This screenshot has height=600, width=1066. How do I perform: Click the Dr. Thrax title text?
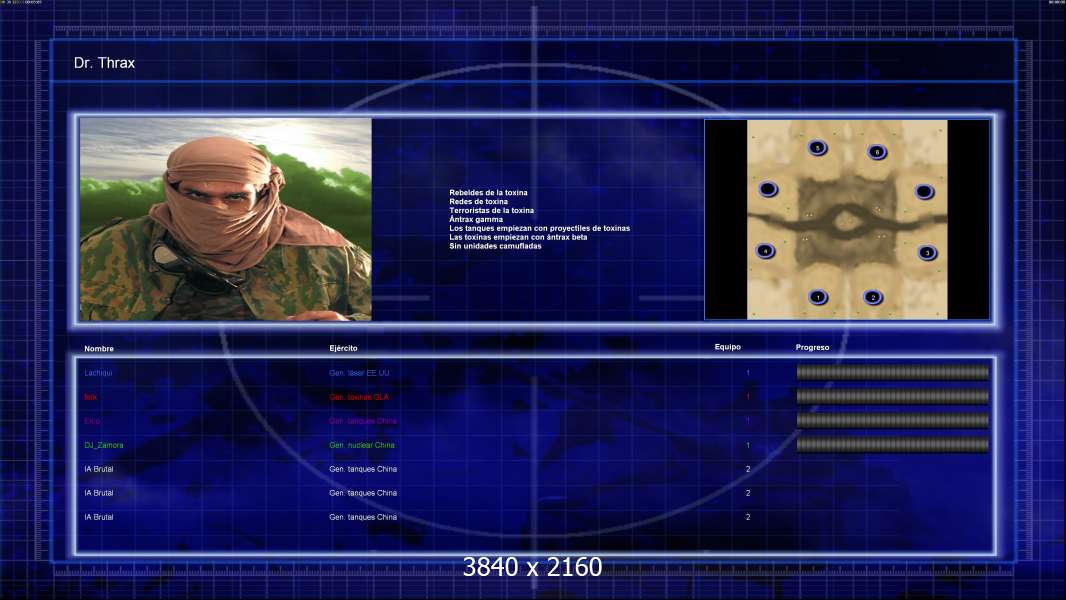coord(104,63)
